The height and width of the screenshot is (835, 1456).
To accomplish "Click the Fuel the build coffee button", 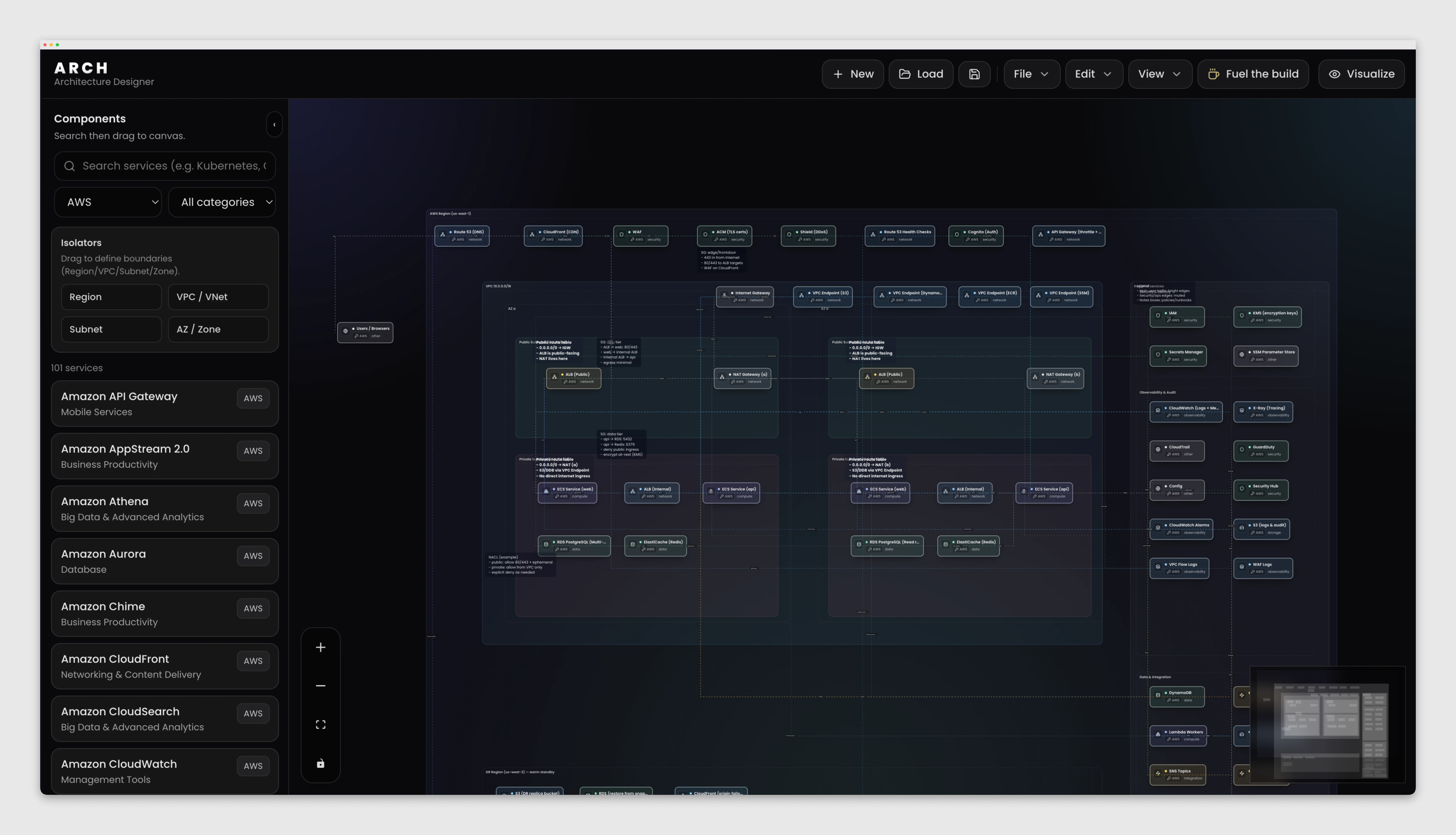I will (x=1253, y=74).
